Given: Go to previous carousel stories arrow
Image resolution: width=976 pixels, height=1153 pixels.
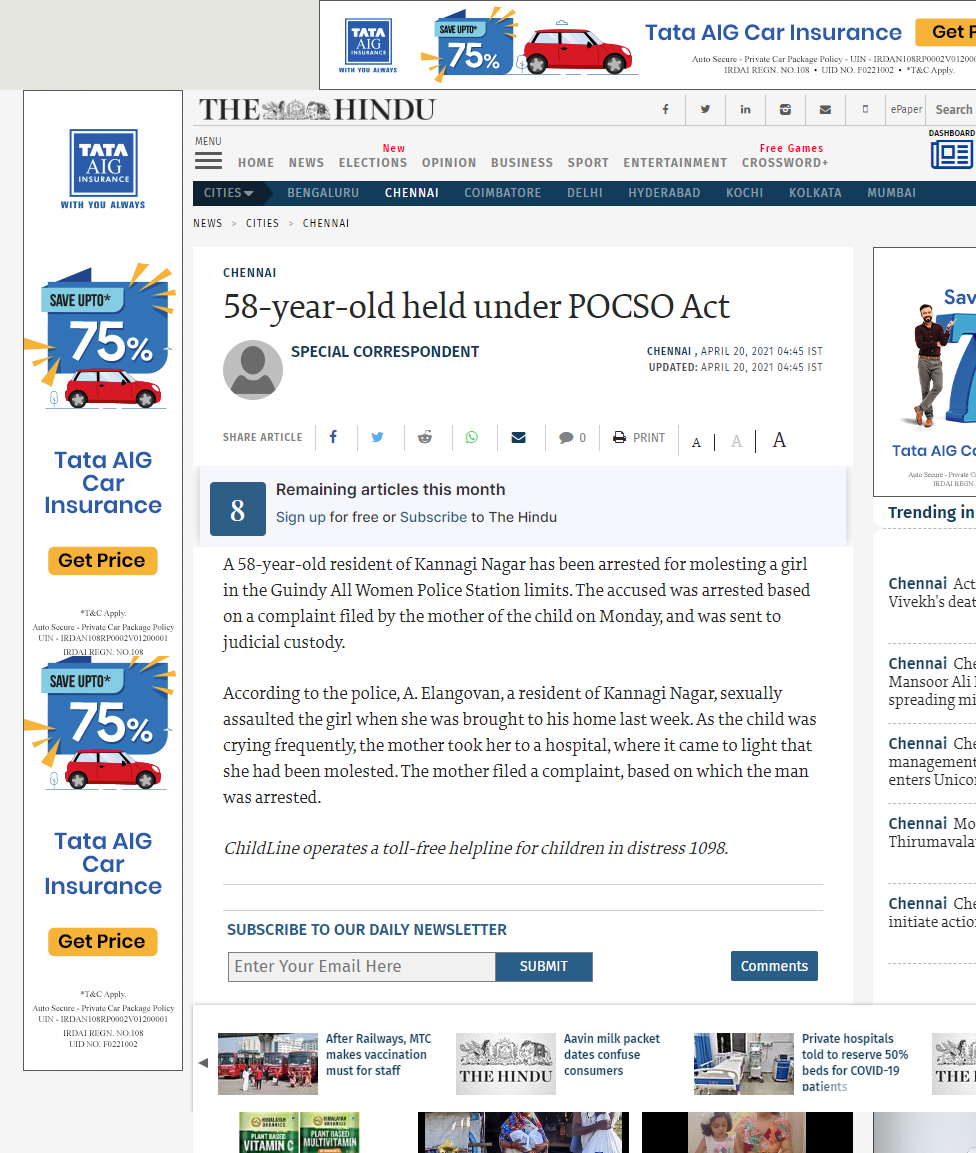Looking at the screenshot, I should pyautogui.click(x=204, y=1063).
